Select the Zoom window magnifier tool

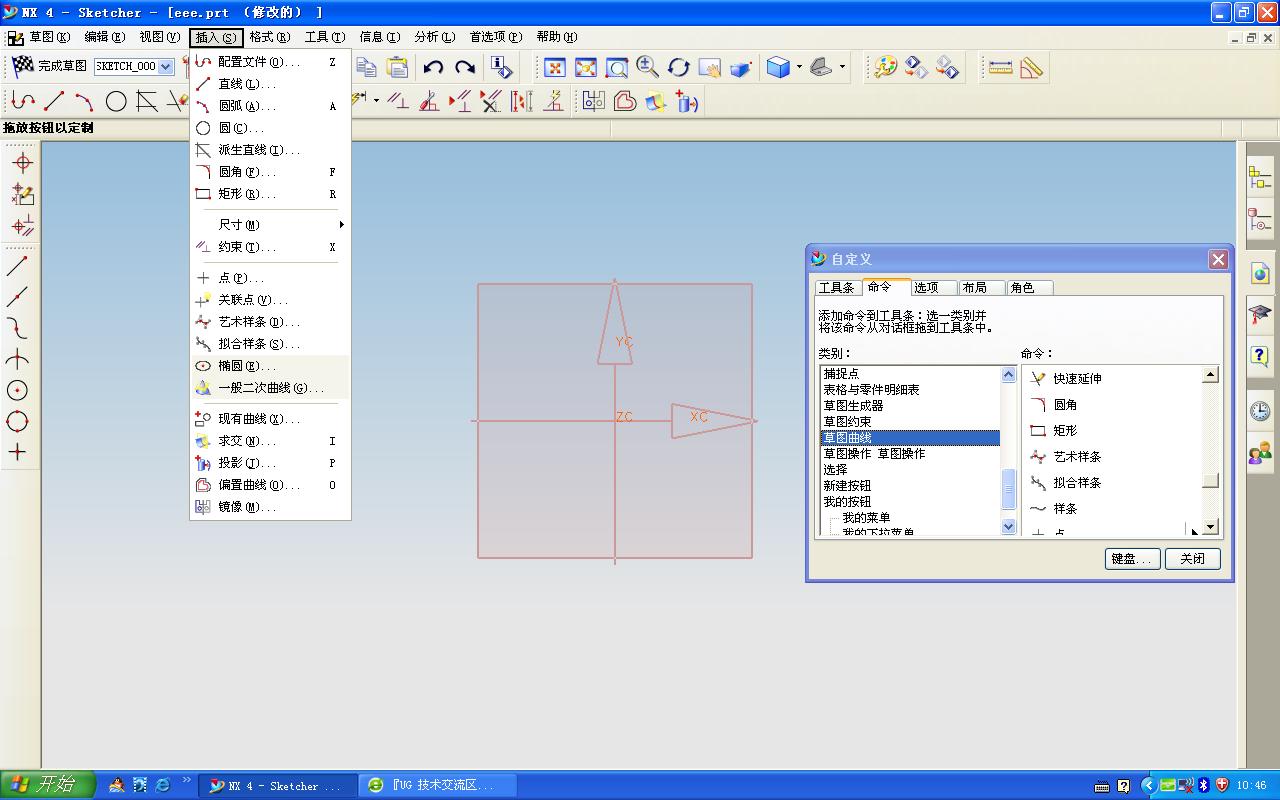617,67
